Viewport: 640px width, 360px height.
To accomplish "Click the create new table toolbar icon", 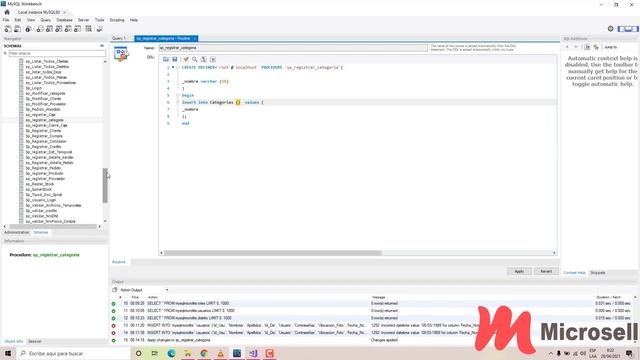I will coord(49,29).
